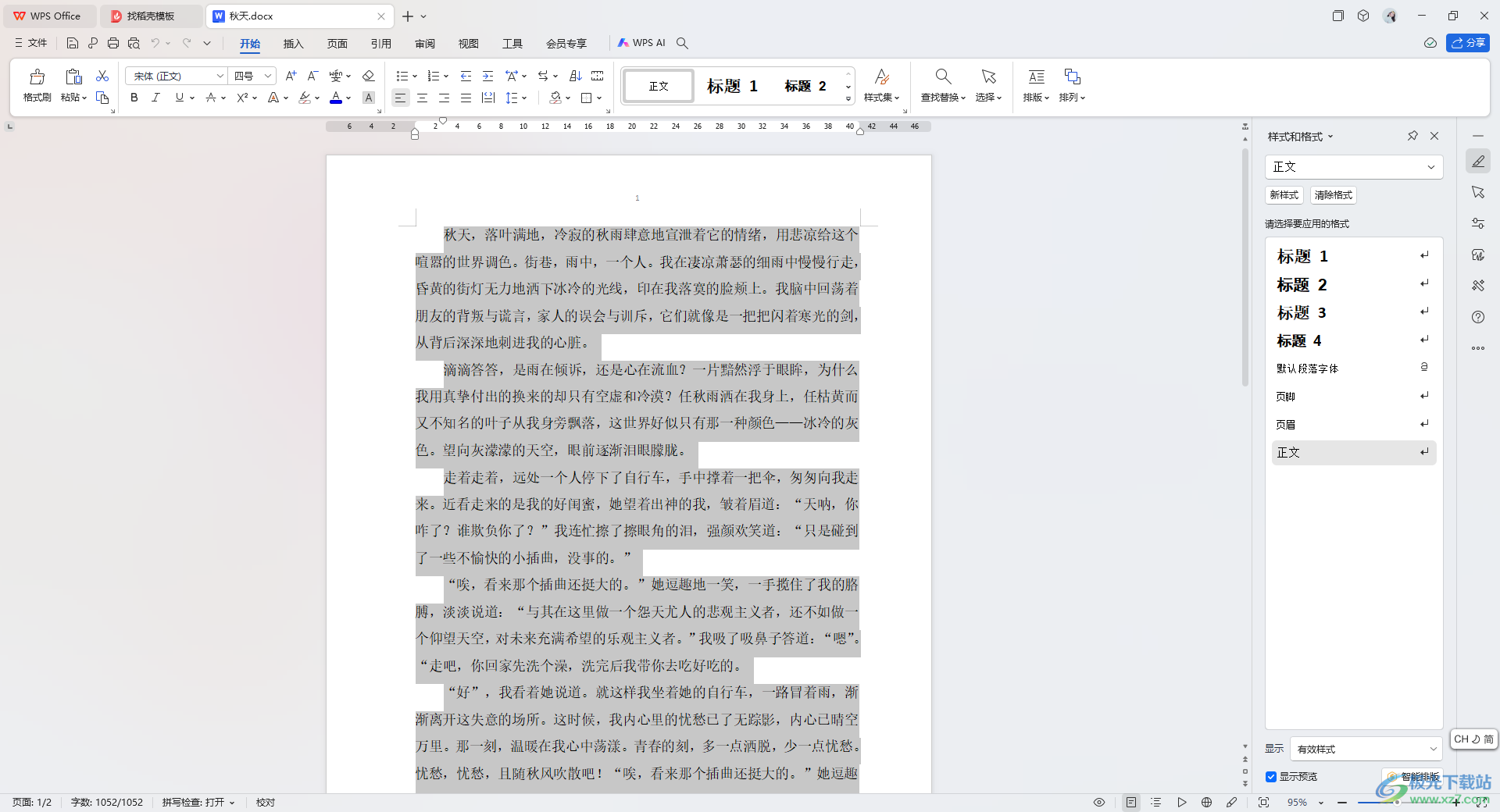Click the Print icon

coord(113,43)
